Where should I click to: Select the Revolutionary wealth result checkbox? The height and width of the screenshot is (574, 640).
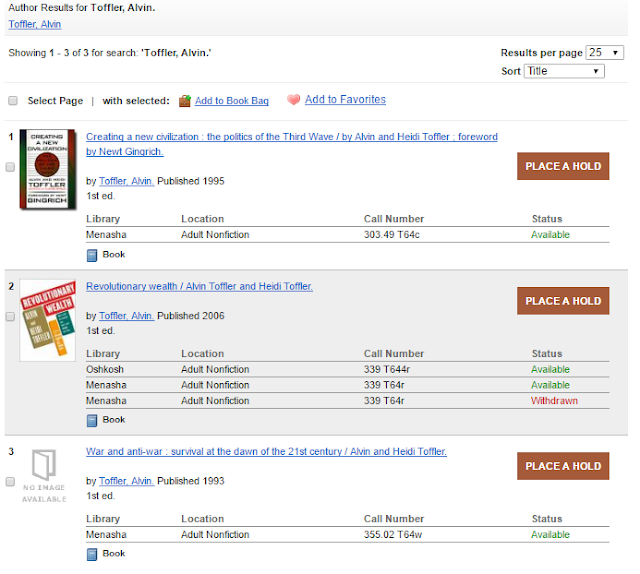click(x=10, y=317)
